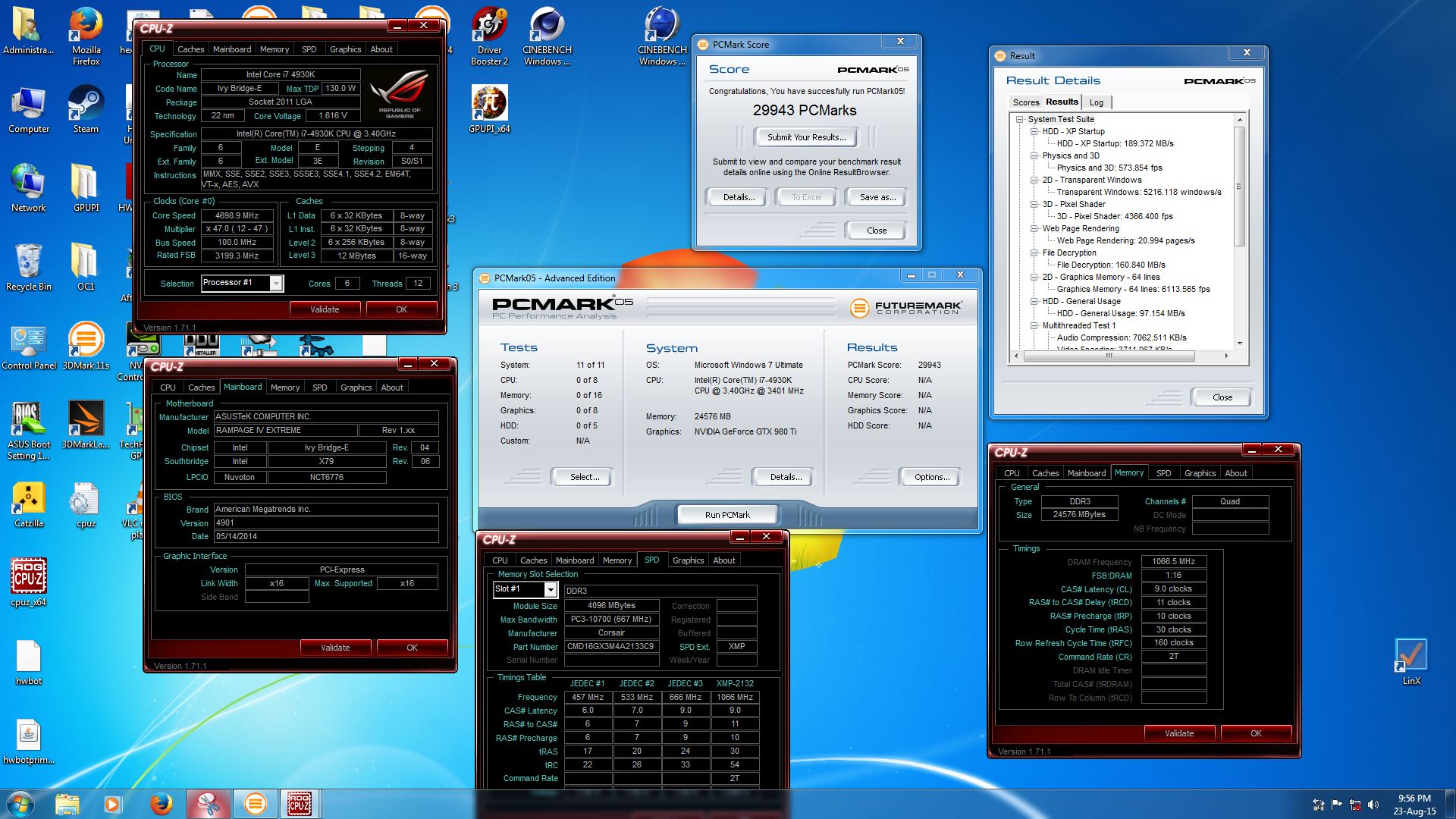Click the taskbar clock showing 9:56 PM
Screen dimensions: 1456x819
tap(1414, 805)
